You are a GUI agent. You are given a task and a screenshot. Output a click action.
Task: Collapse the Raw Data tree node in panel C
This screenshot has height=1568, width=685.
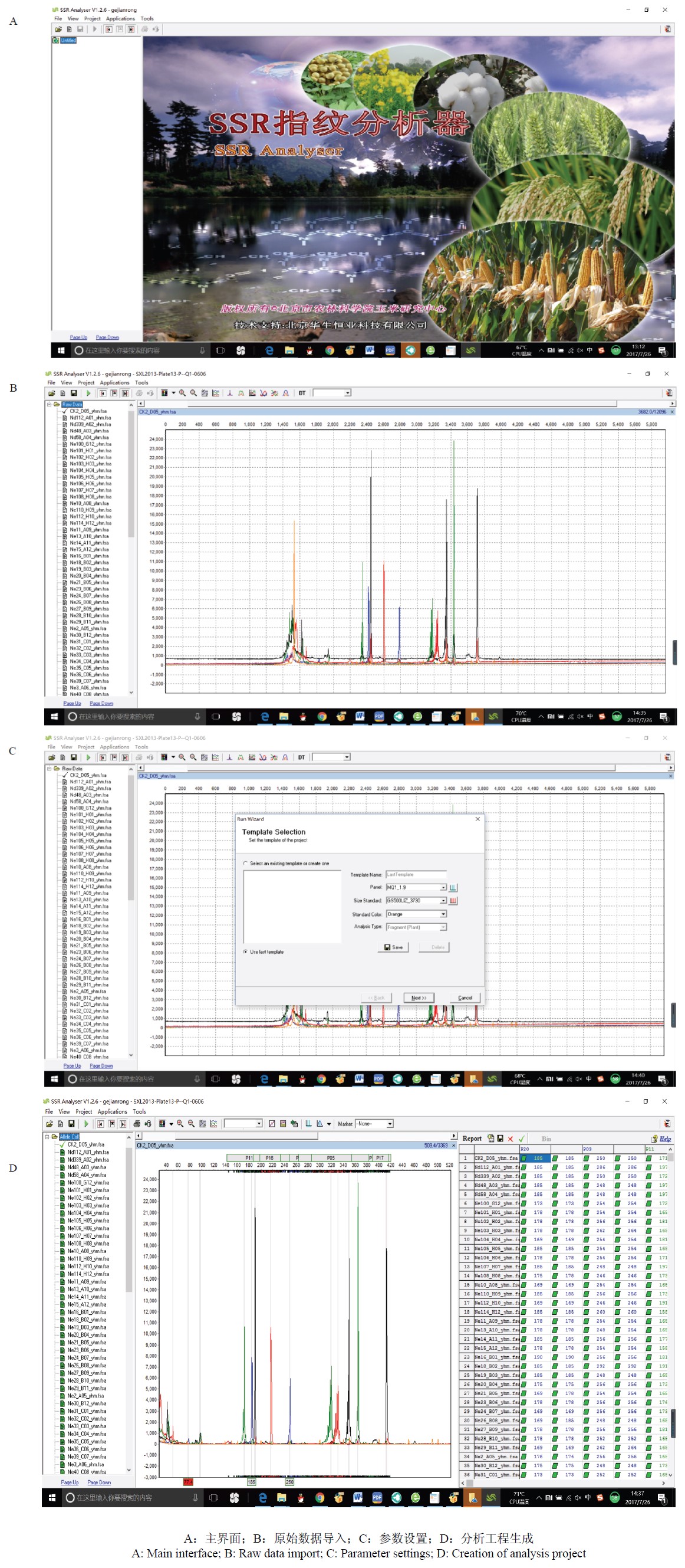click(50, 769)
